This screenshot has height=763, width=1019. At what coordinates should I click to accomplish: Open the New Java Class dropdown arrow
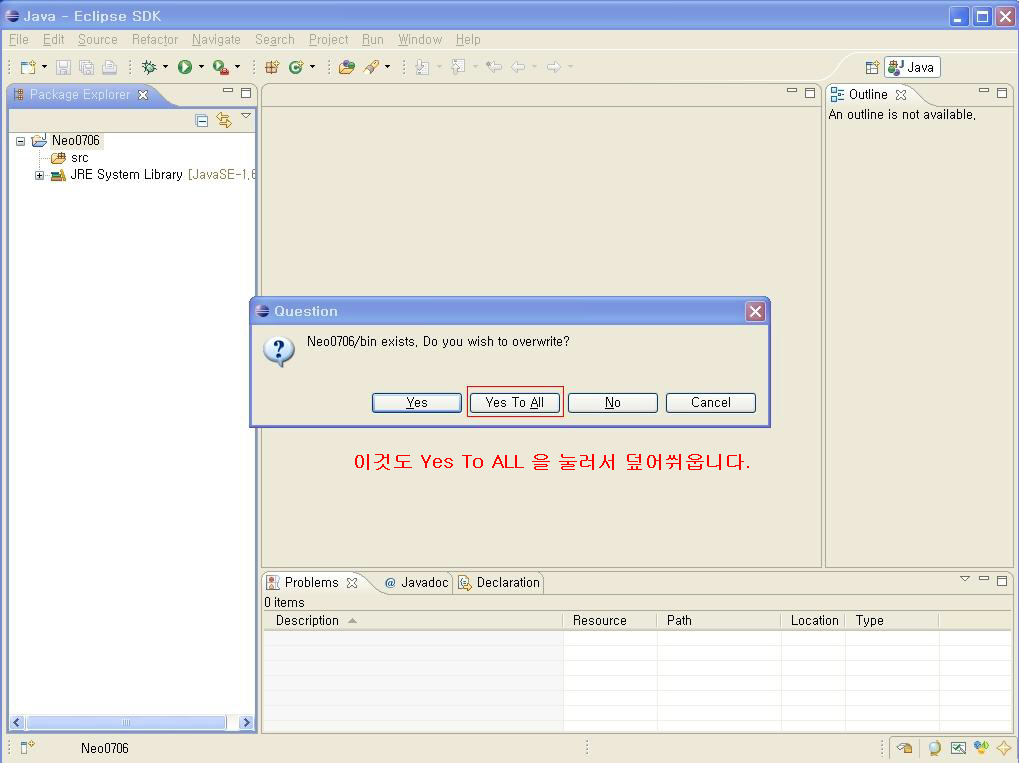(x=312, y=67)
